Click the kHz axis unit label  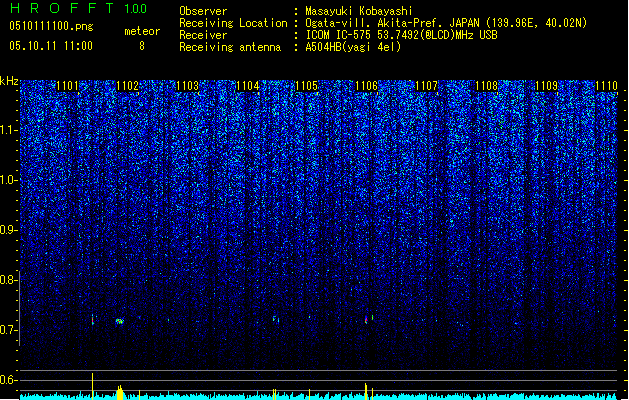tap(9, 81)
